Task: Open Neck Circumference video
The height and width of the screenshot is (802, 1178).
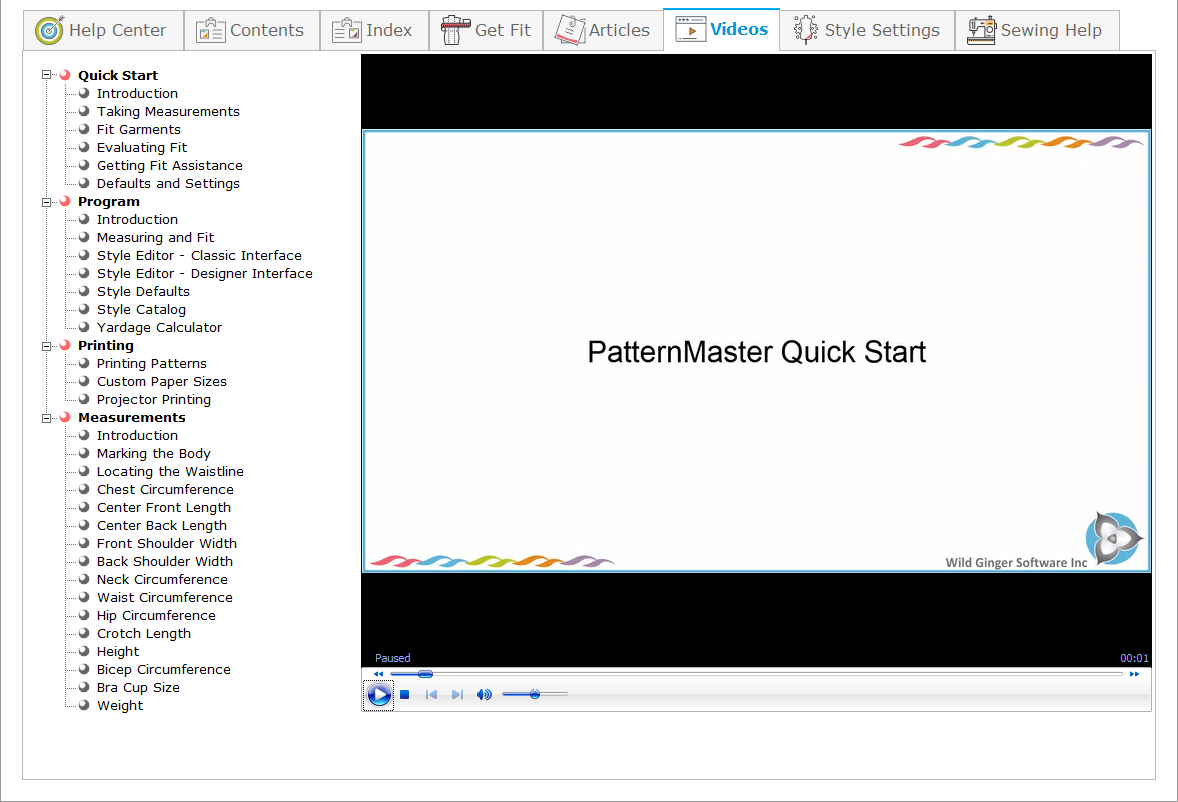Action: coord(162,580)
